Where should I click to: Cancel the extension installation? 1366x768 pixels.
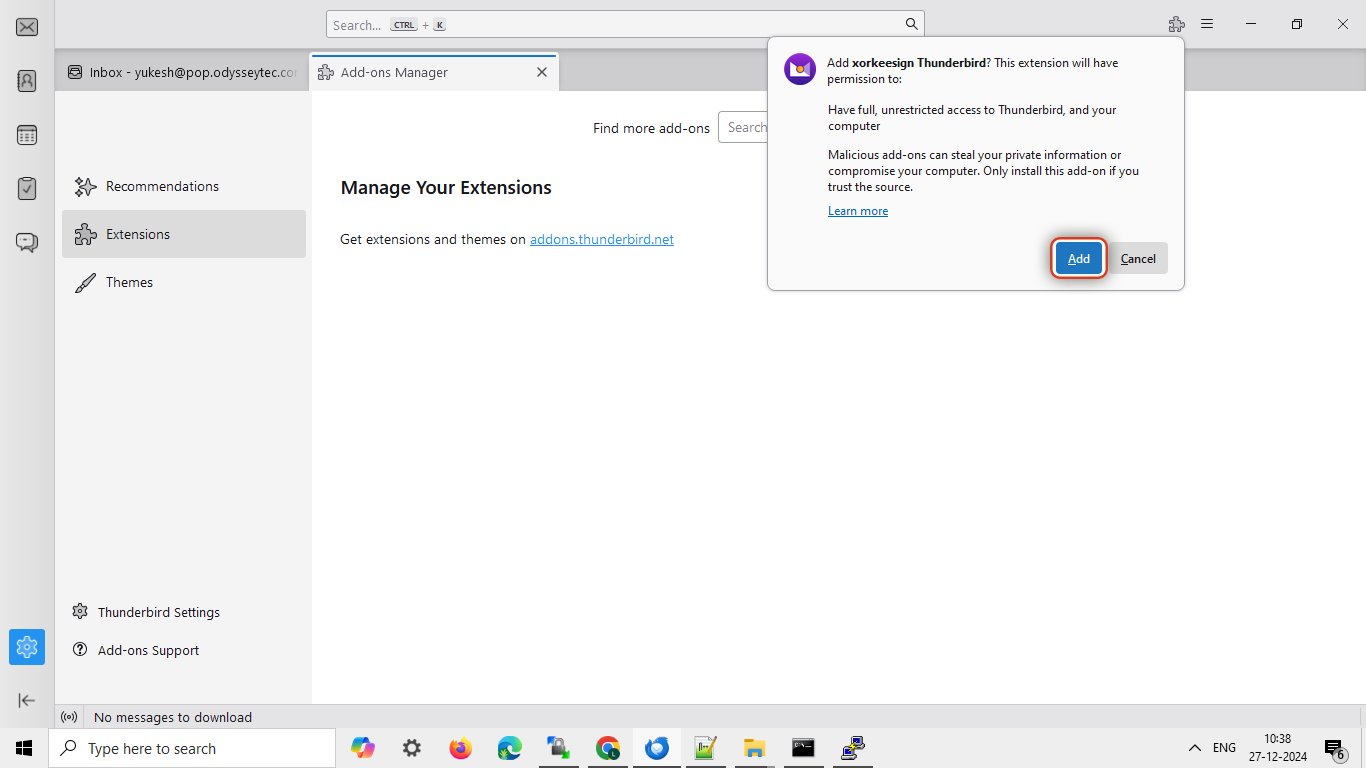(x=1138, y=258)
